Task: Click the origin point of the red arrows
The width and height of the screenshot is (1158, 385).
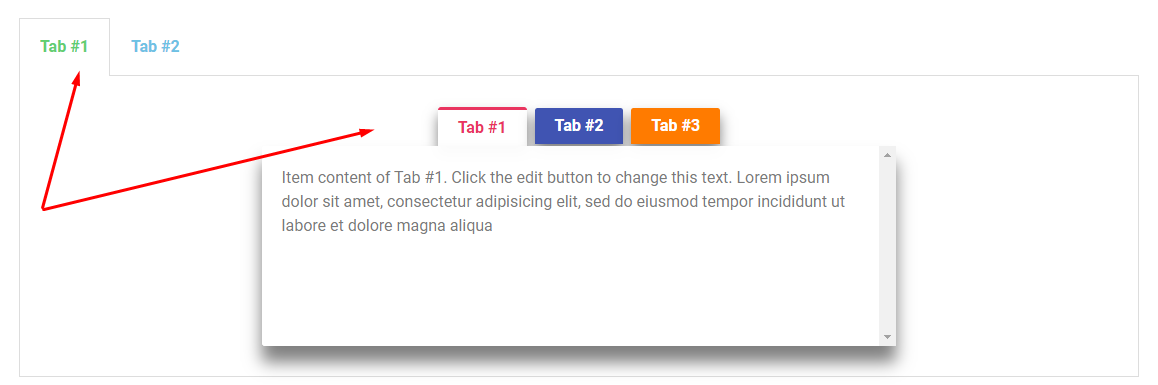Action: tap(44, 209)
